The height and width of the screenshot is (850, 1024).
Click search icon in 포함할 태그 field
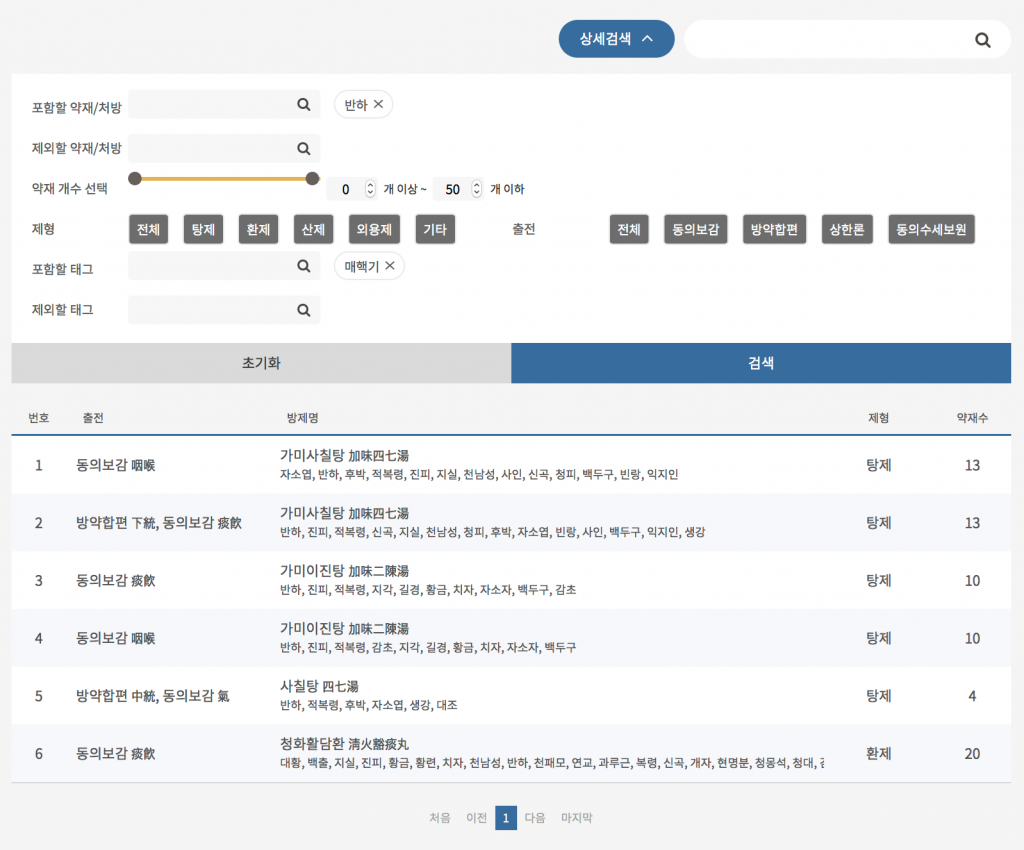tap(303, 266)
